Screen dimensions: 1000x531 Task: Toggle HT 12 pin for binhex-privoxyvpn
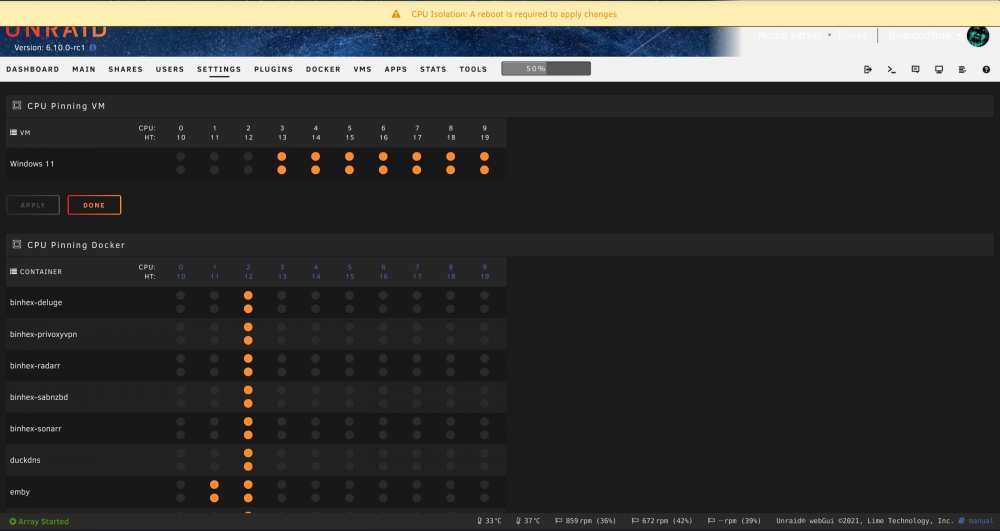[248, 340]
